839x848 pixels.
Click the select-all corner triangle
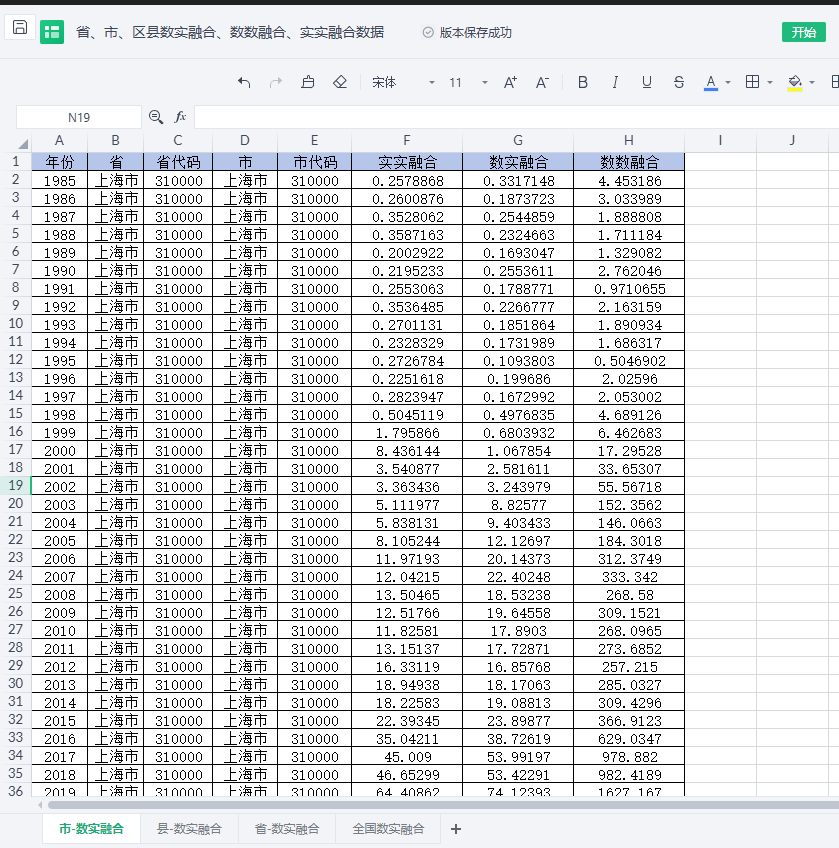[23, 144]
